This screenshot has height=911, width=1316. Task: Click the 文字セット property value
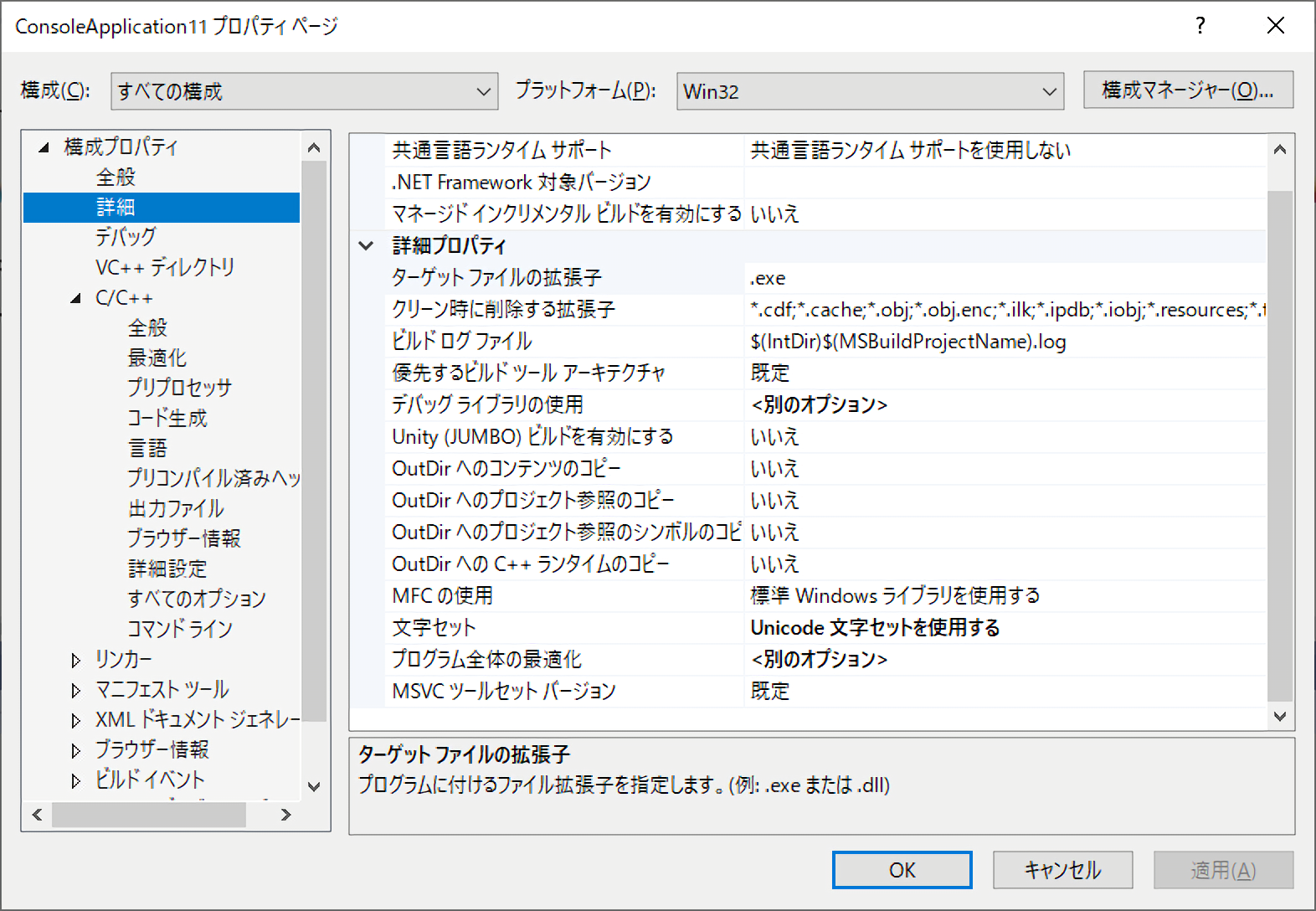pyautogui.click(x=875, y=628)
